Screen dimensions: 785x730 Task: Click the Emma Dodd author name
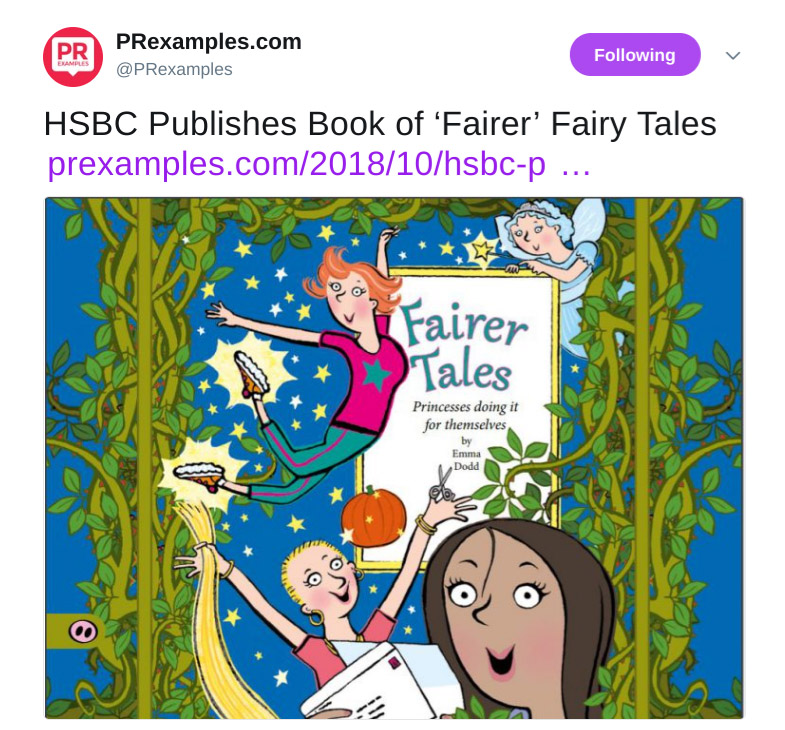point(466,460)
